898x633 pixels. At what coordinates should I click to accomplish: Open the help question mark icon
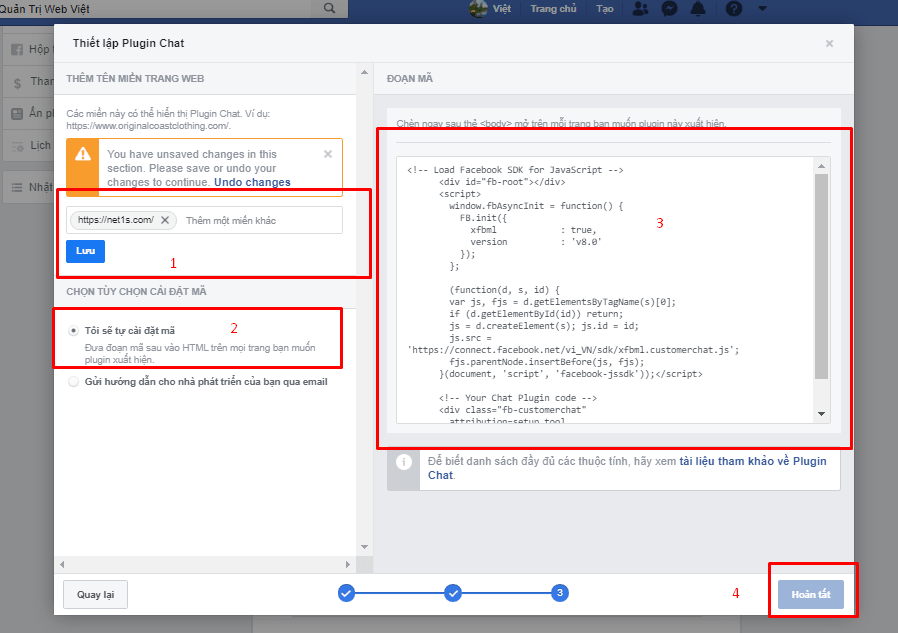click(x=734, y=9)
